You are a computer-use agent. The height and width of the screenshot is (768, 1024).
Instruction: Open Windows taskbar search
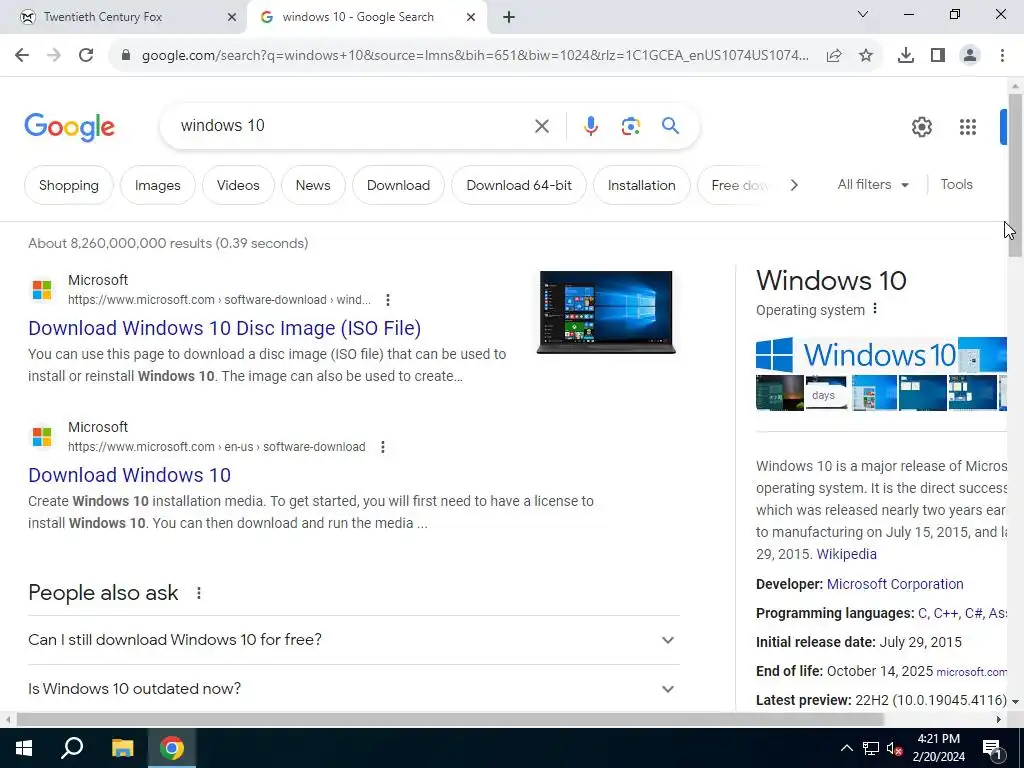[72, 748]
